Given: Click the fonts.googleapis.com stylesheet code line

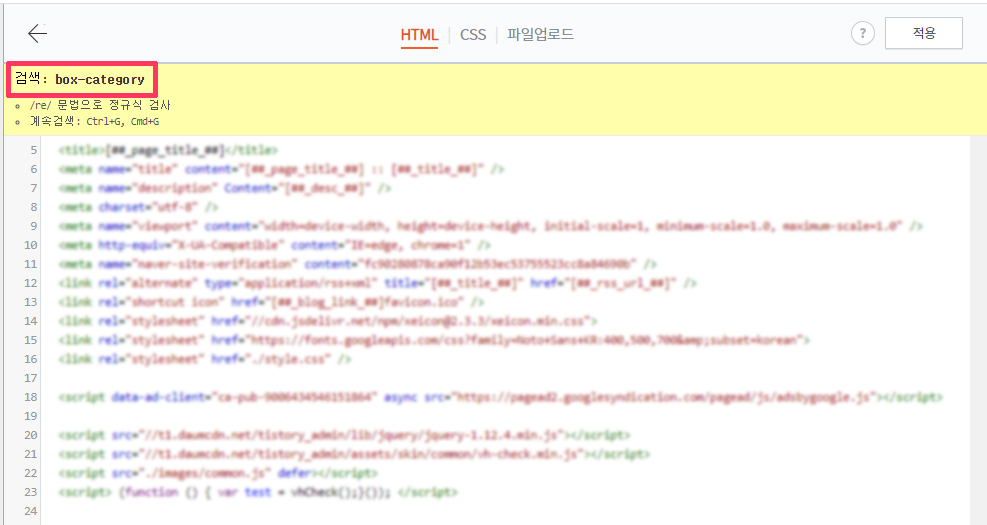Looking at the screenshot, I should coord(434,340).
